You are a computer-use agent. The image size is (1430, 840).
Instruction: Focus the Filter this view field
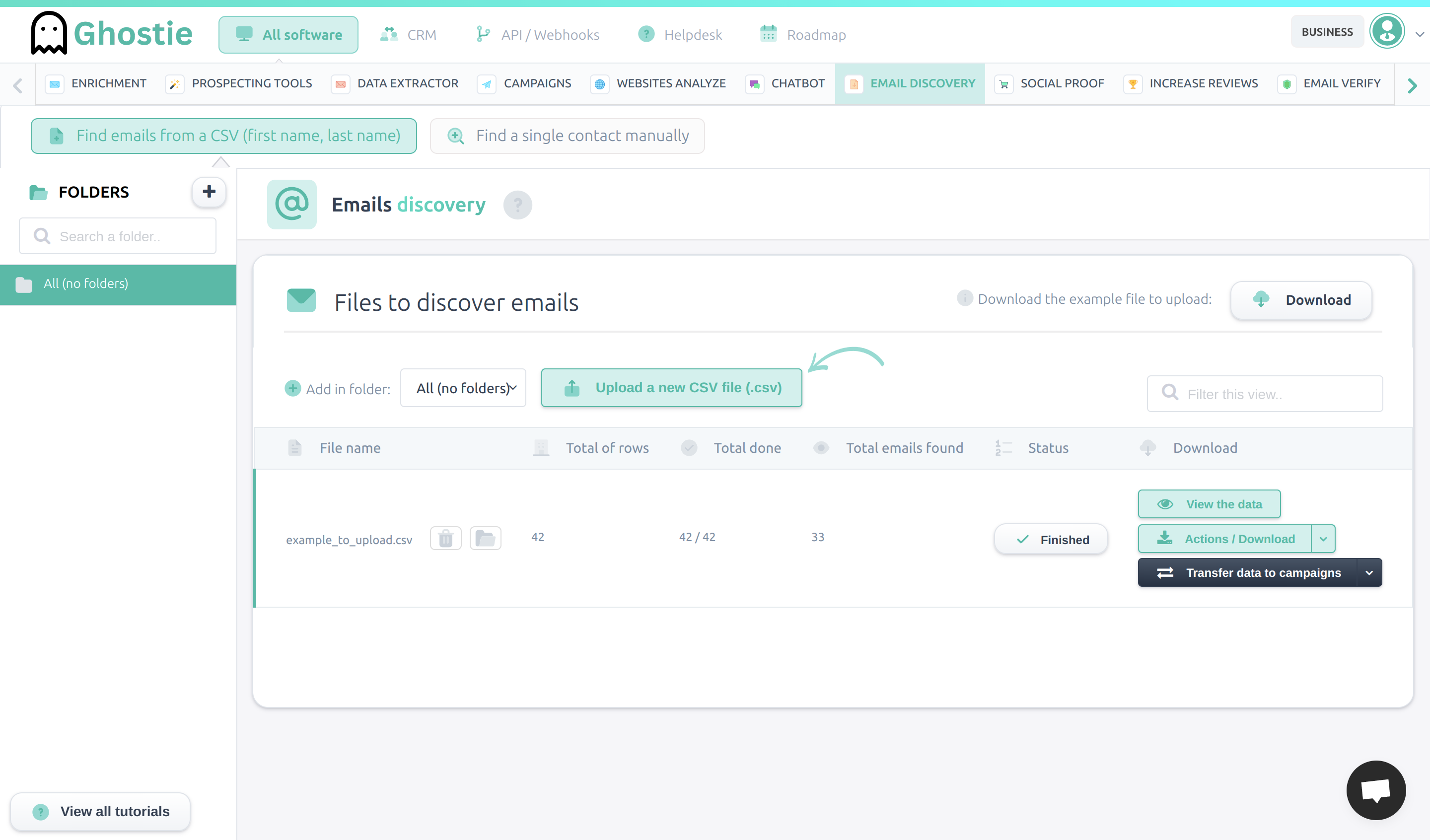pos(1265,393)
